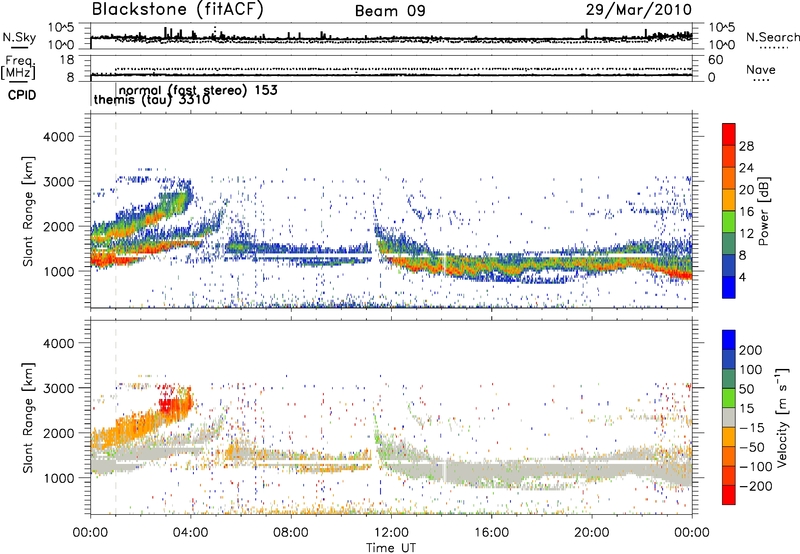Click the gray band of the velocity colorbar
The width and height of the screenshot is (800, 554).
pyautogui.click(x=729, y=418)
